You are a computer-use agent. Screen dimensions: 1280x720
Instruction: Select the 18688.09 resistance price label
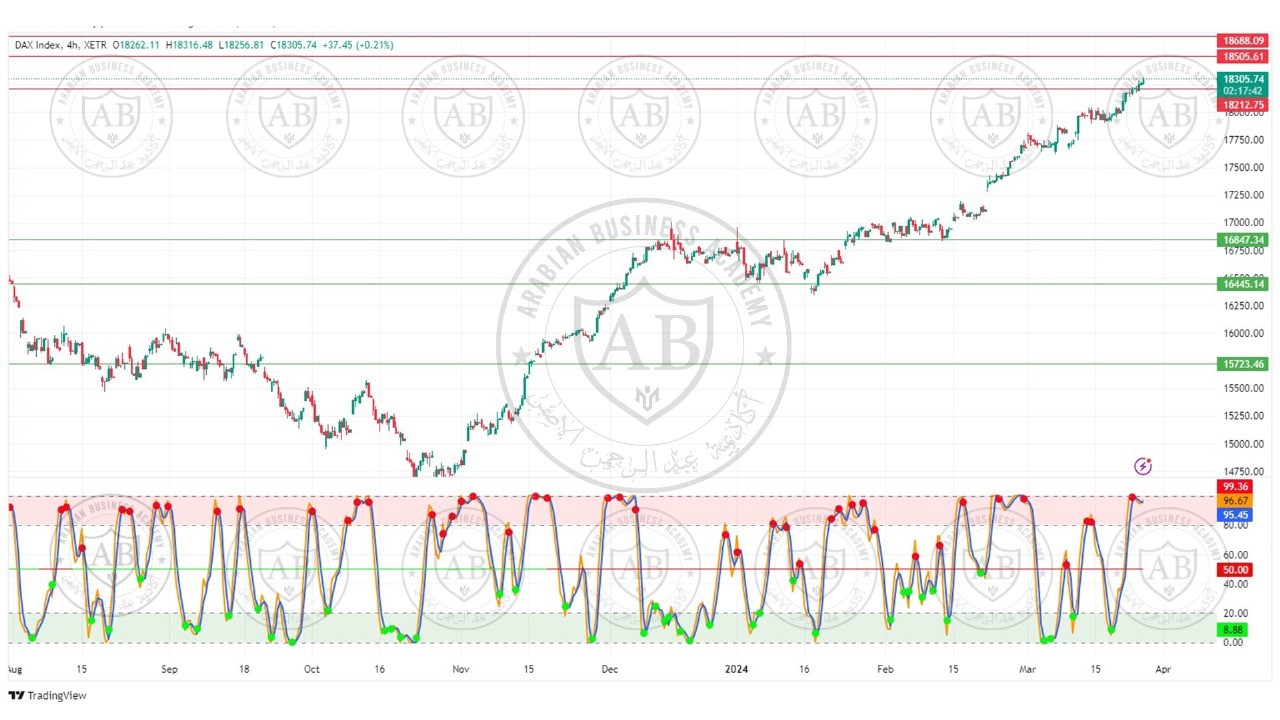(1243, 40)
